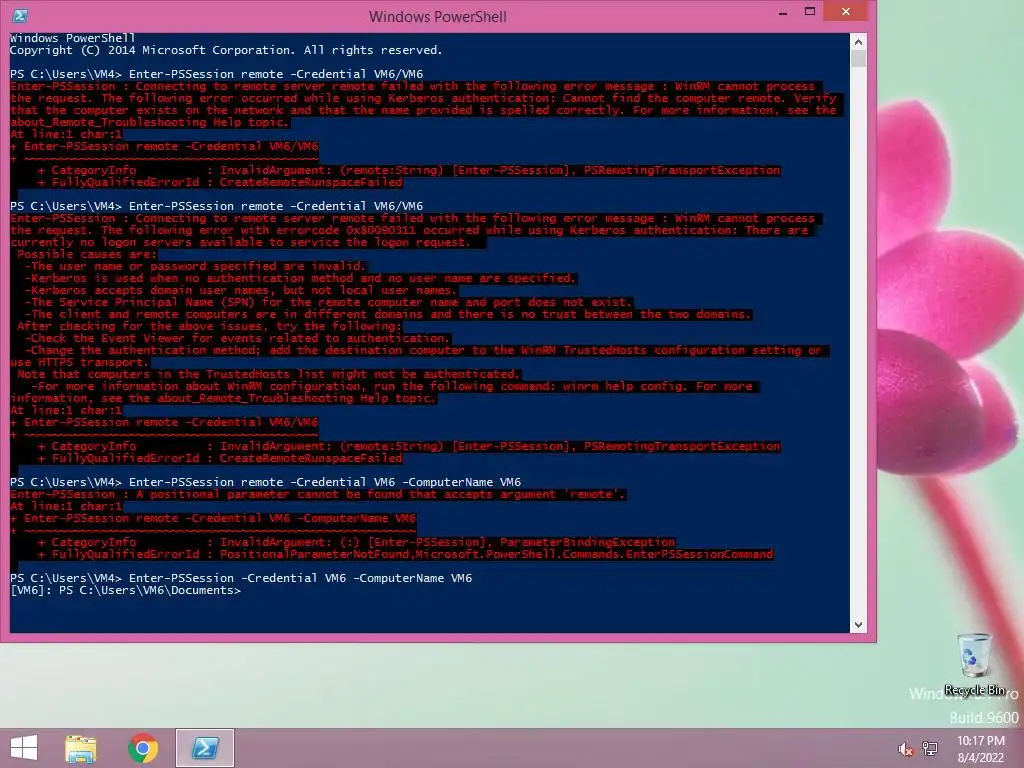Click the 'Kerberos accepts domain user names' line
1024x768 pixels.
[240, 290]
